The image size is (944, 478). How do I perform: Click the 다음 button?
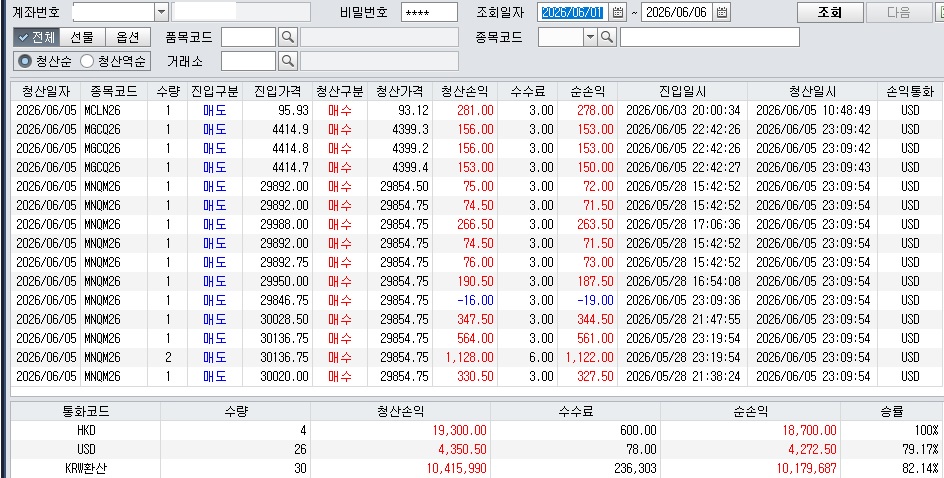coord(899,12)
